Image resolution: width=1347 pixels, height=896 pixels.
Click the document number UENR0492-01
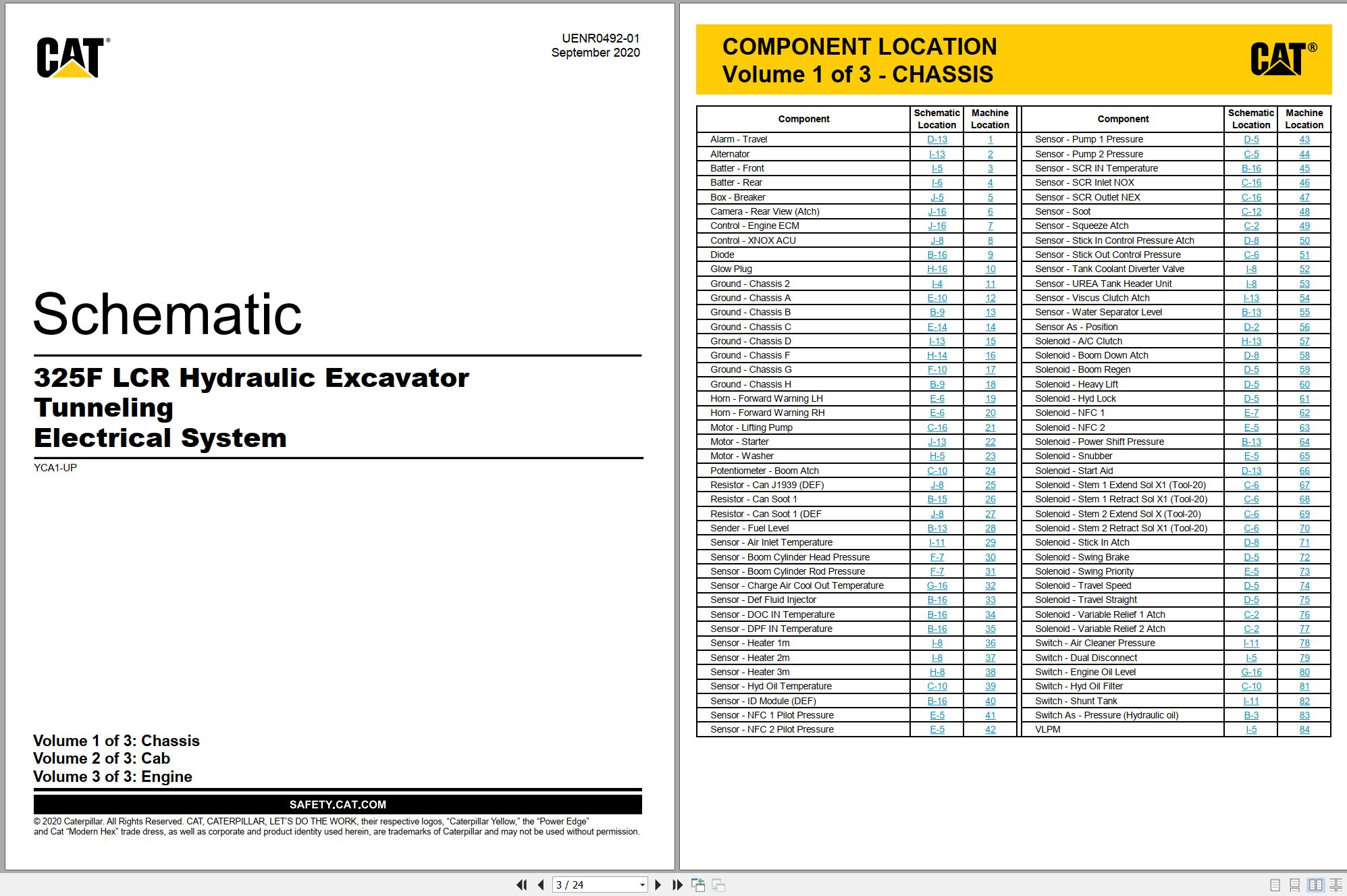(x=600, y=38)
